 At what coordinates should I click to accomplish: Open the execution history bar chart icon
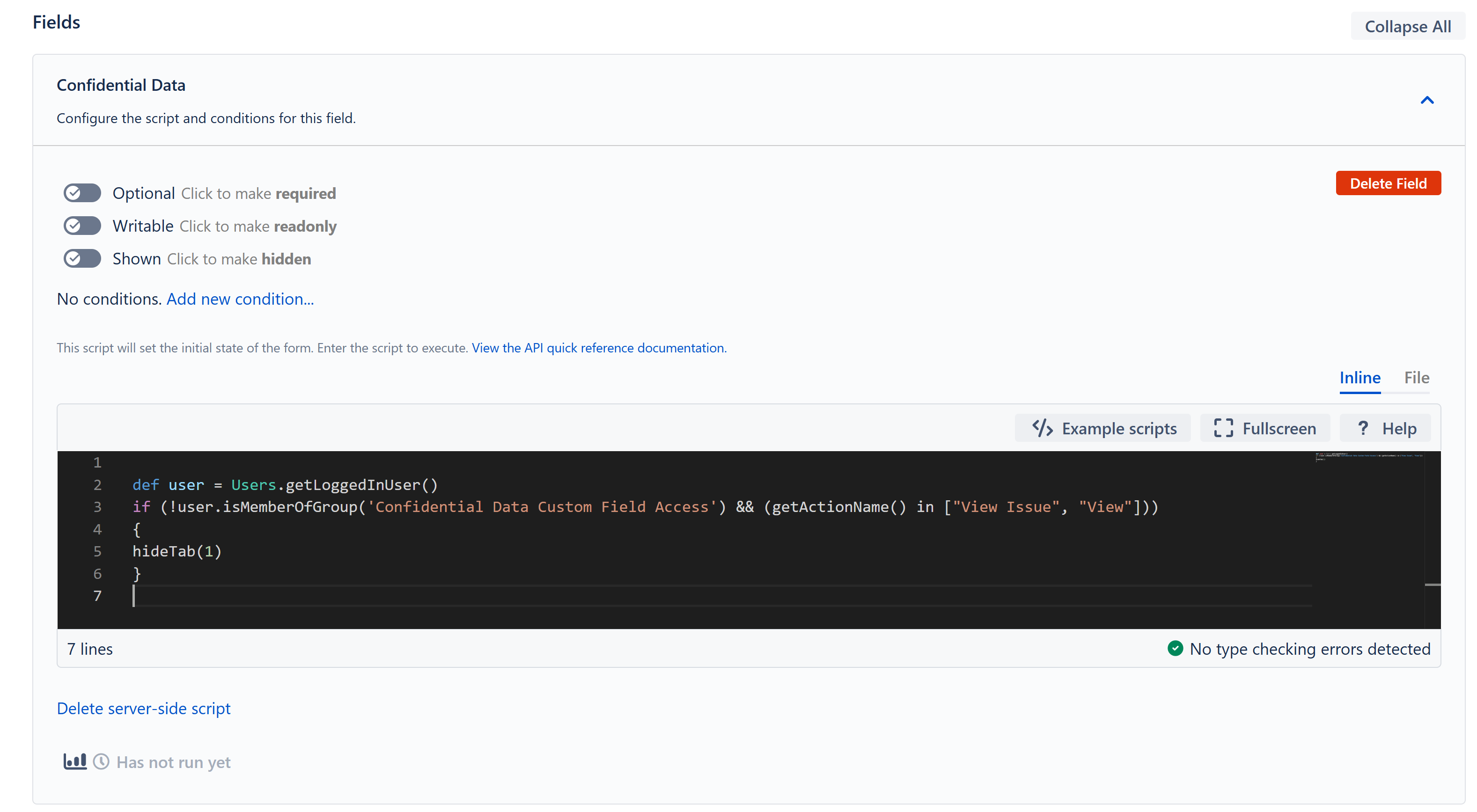(x=74, y=761)
